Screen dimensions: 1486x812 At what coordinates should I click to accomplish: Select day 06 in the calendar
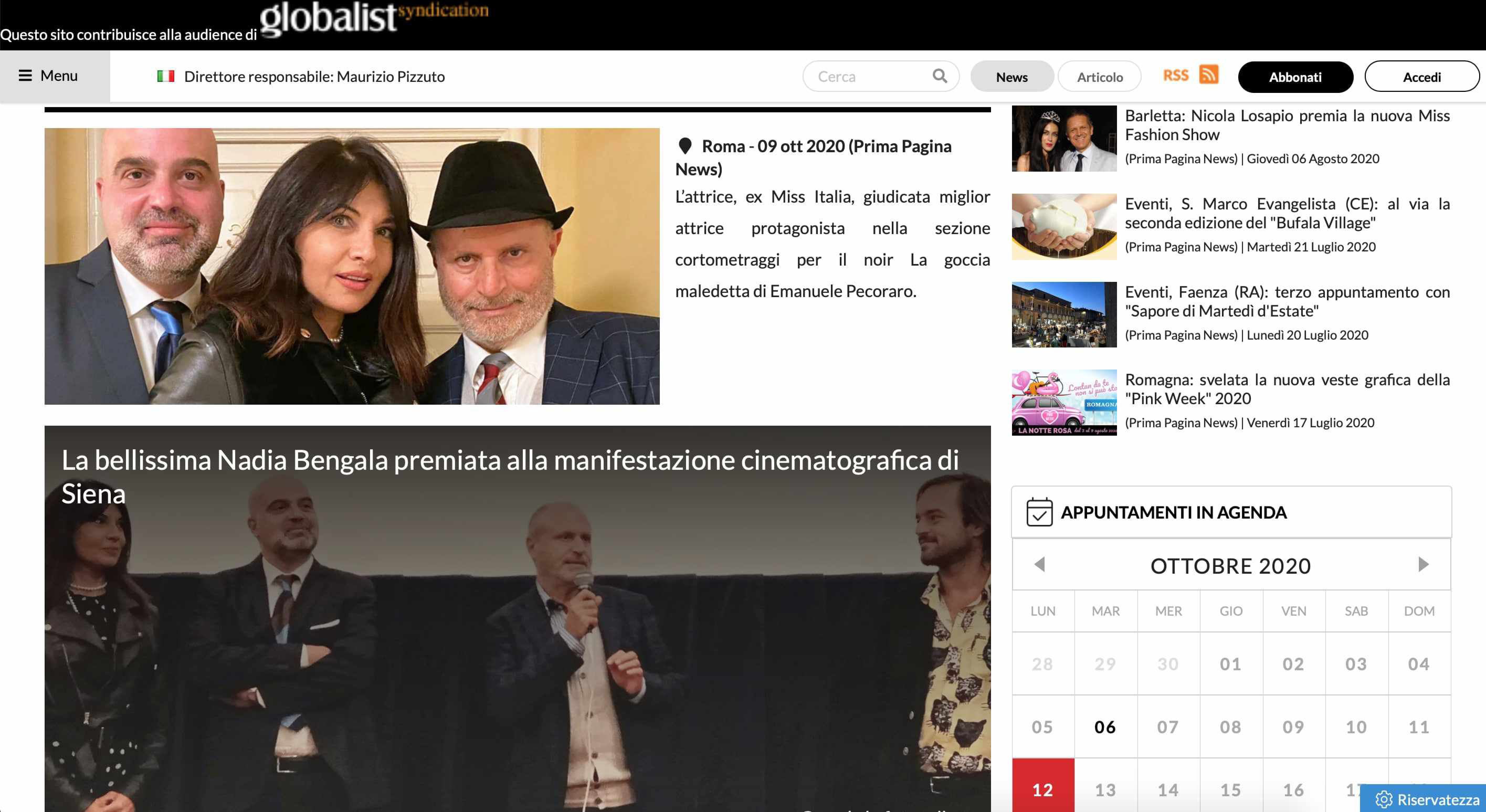tap(1105, 727)
